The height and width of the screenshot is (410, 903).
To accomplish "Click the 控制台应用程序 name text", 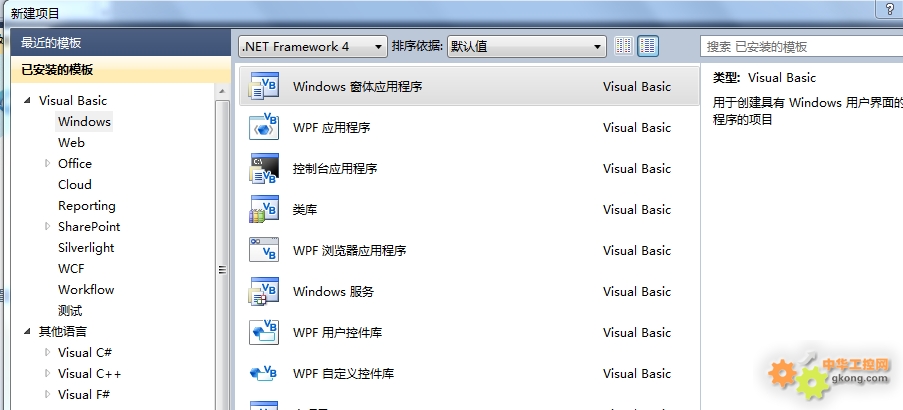I will point(335,169).
